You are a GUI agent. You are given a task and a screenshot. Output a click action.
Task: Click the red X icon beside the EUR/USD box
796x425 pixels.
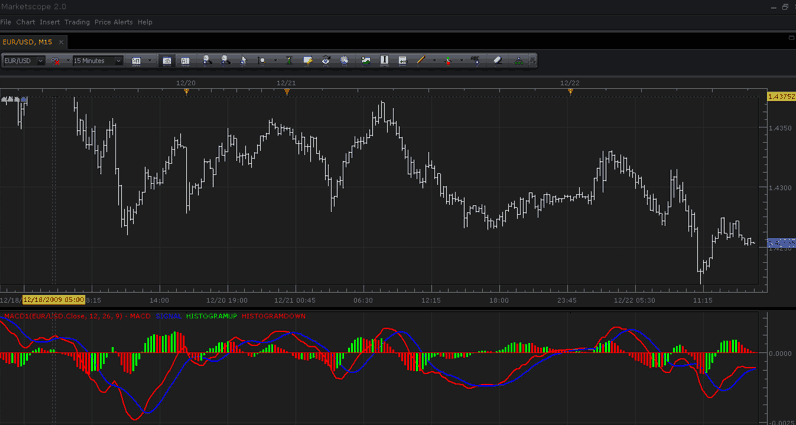pyautogui.click(x=54, y=61)
